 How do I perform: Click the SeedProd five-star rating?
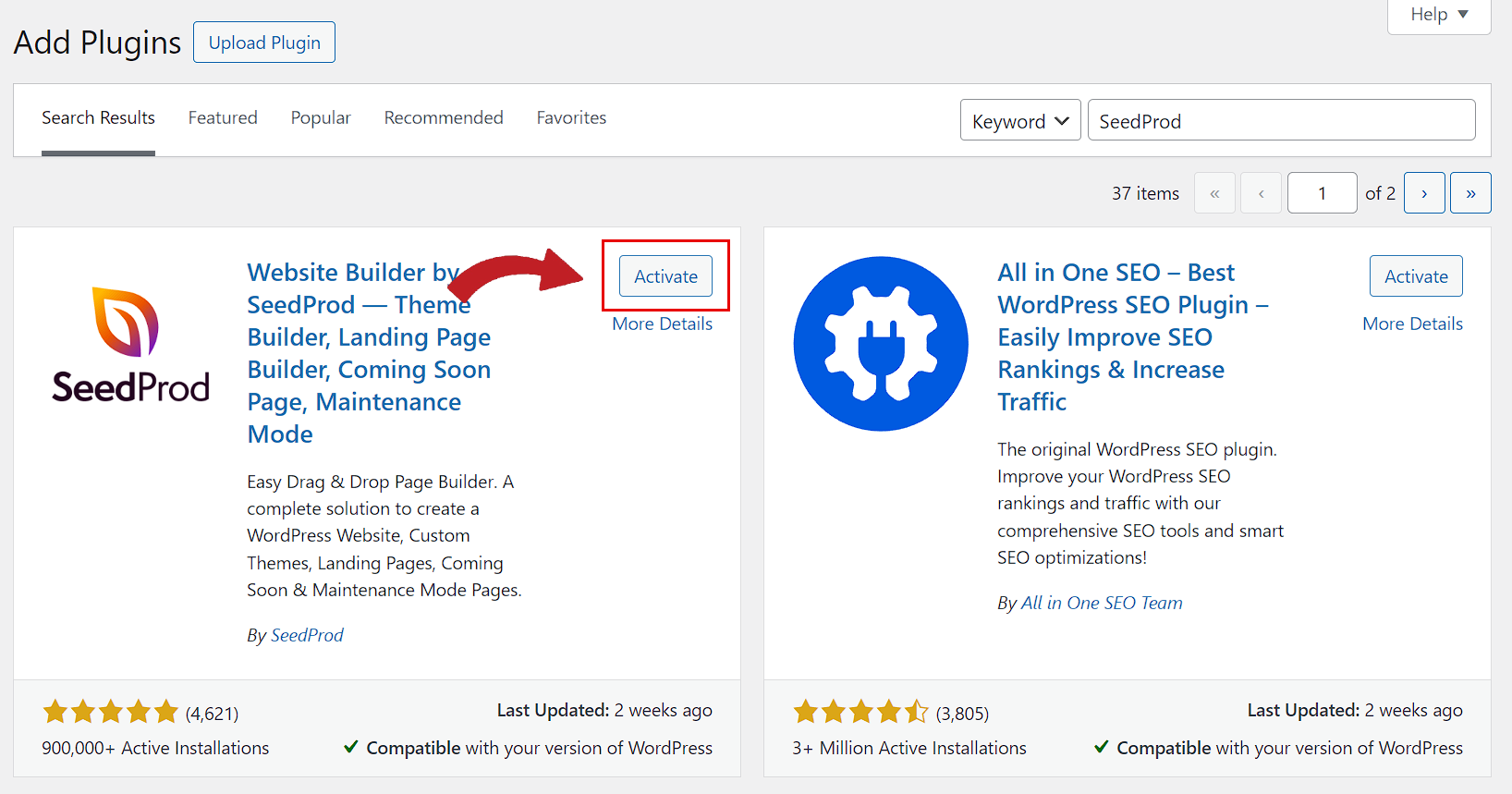tap(110, 712)
